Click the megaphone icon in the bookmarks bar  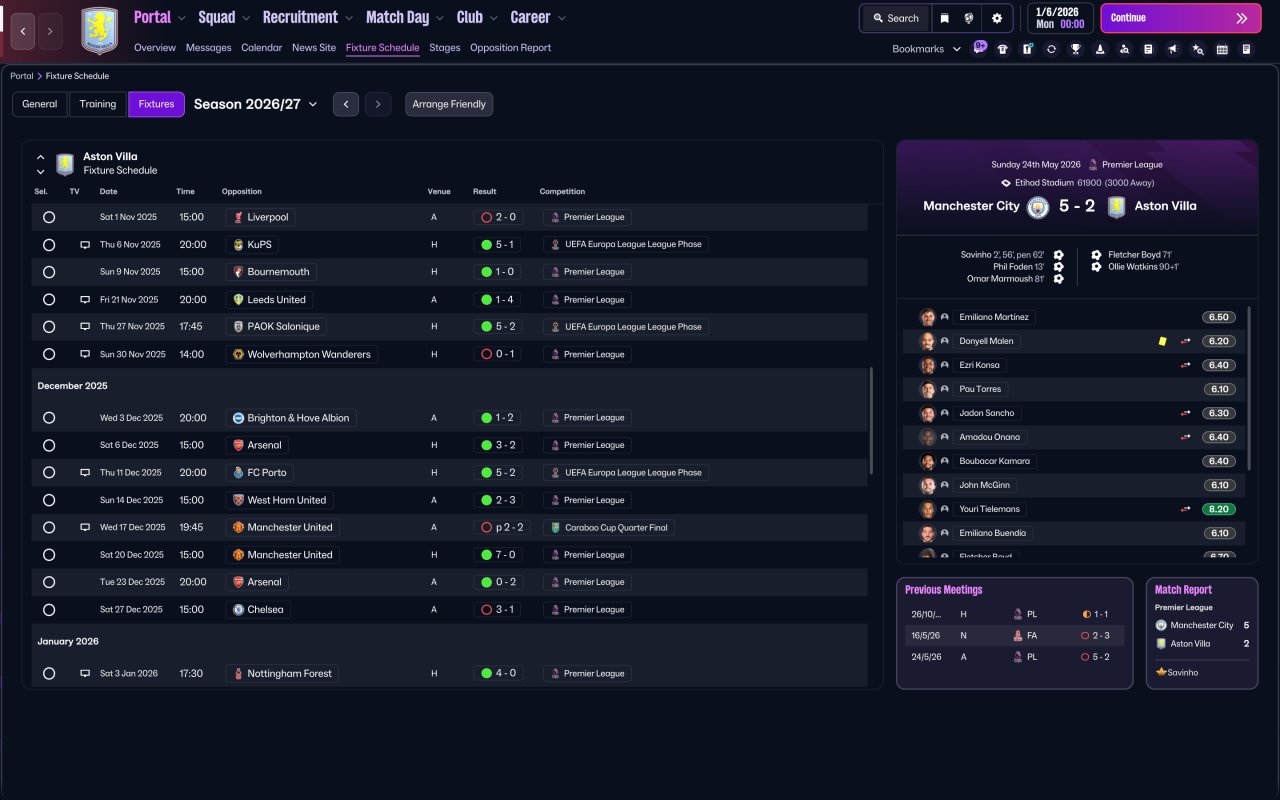pos(1173,49)
